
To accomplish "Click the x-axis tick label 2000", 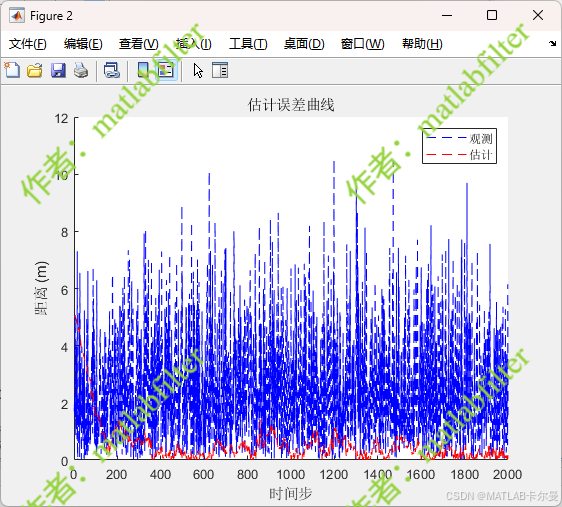I will pyautogui.click(x=507, y=475).
